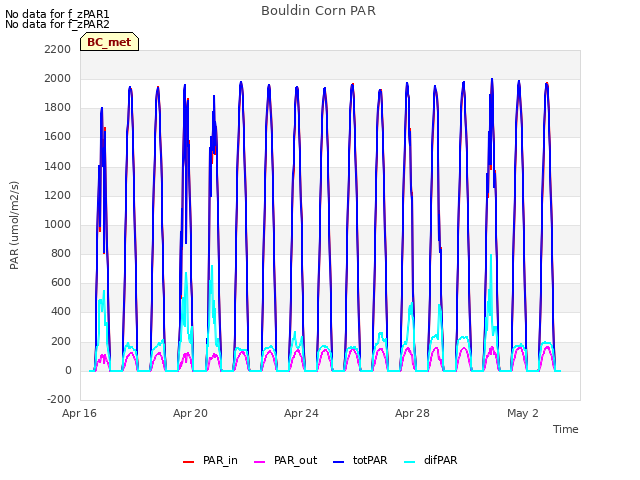
Task: Select the PAR_out legend label
Action: (296, 460)
